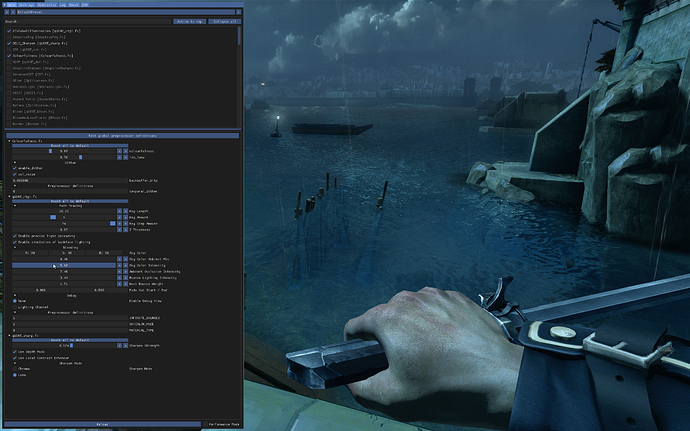The image size is (690, 431).
Task: Toggle Use Local Contrast Enhancer checkbox
Action: (15, 358)
